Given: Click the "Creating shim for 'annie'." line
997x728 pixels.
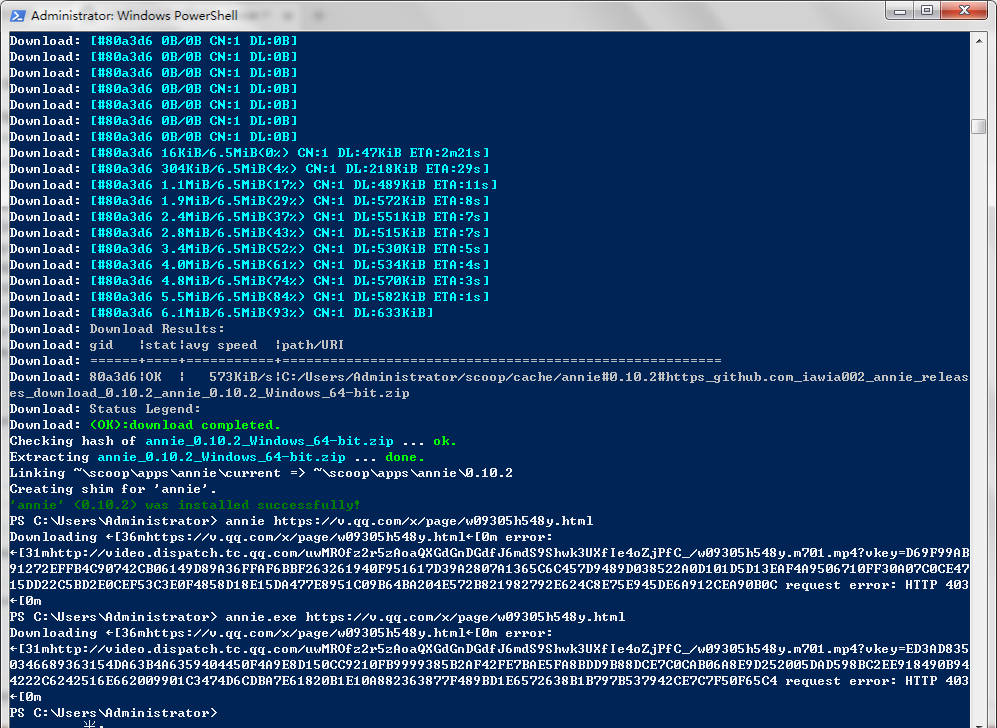Looking at the screenshot, I should pos(113,488).
